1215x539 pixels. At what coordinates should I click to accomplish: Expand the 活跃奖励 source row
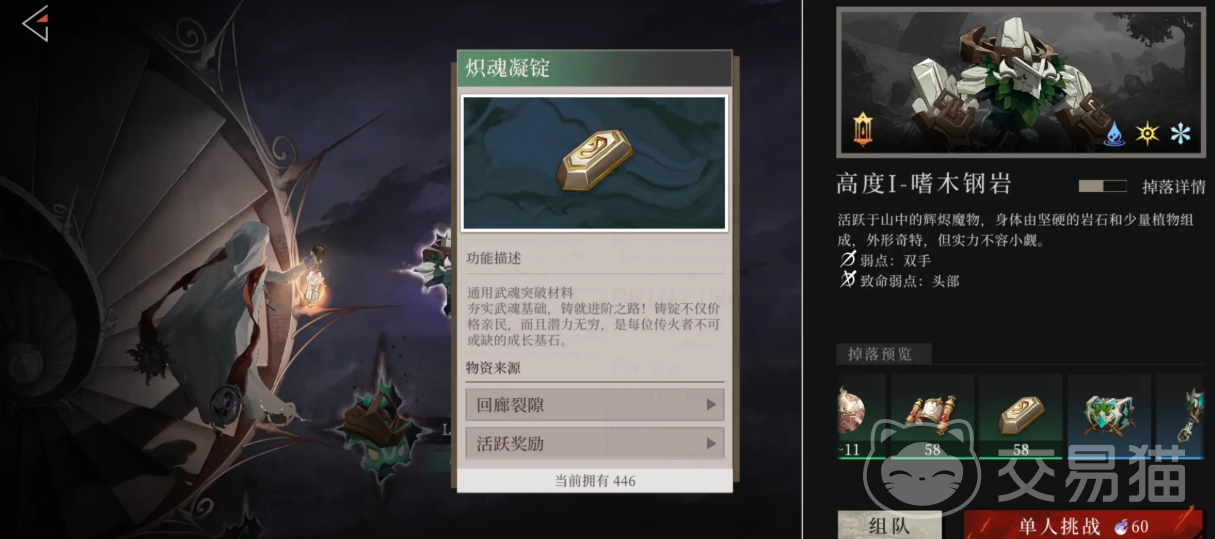pyautogui.click(x=594, y=443)
